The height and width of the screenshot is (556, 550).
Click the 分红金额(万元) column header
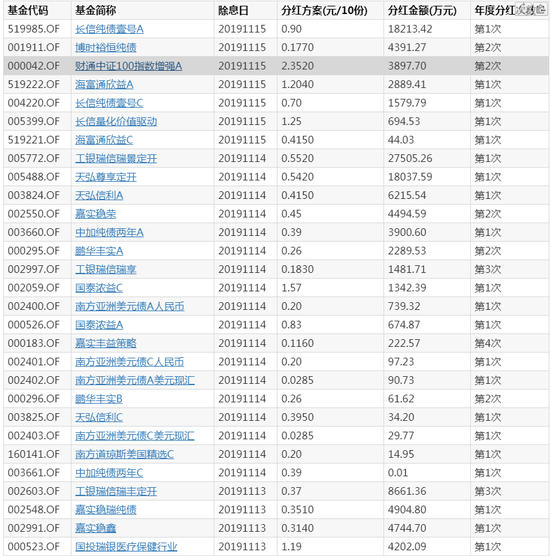point(422,10)
